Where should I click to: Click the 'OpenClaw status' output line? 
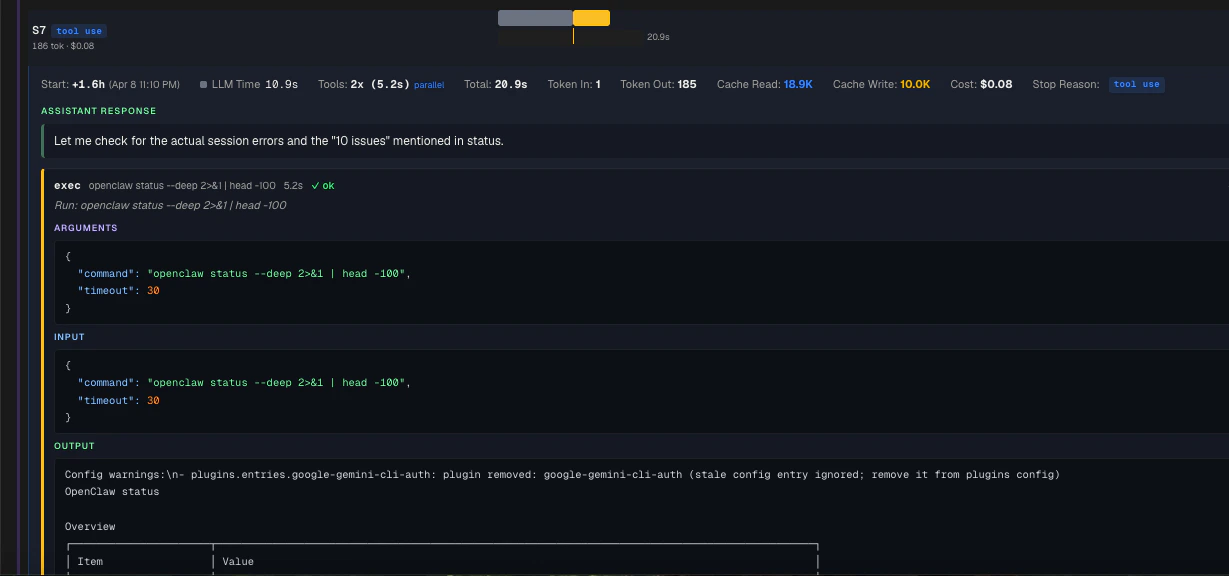tap(112, 492)
